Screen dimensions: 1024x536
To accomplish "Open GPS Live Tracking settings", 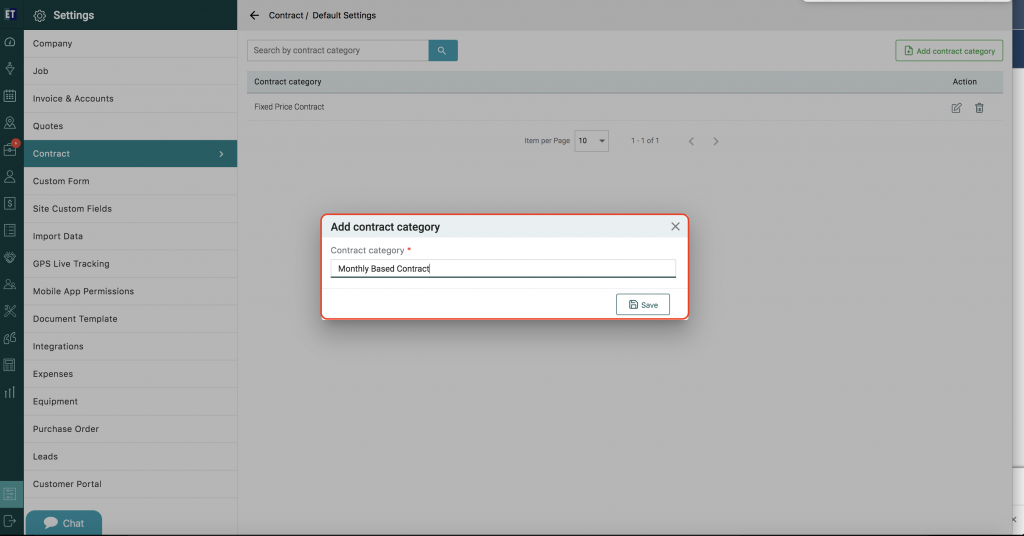I will click(x=131, y=264).
